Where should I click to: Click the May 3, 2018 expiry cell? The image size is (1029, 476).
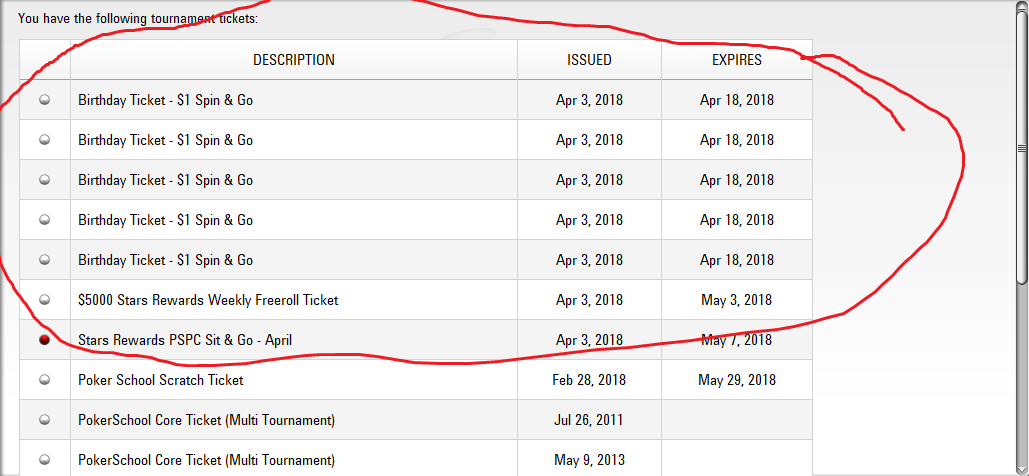tap(737, 300)
